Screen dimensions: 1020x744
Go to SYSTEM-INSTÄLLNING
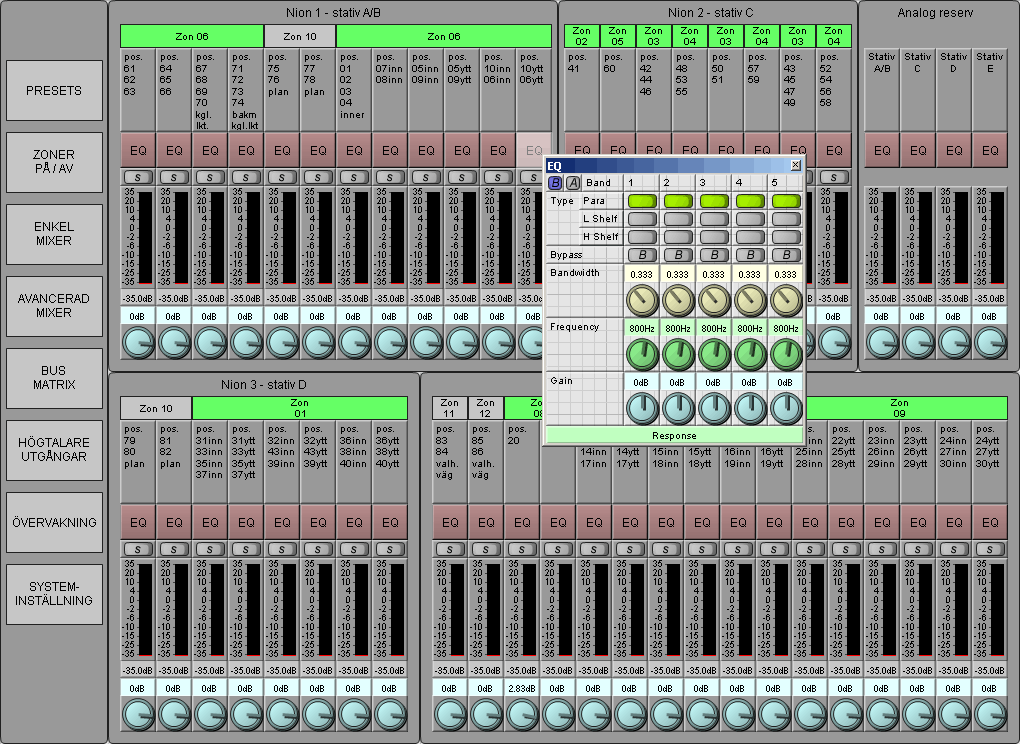(x=54, y=594)
